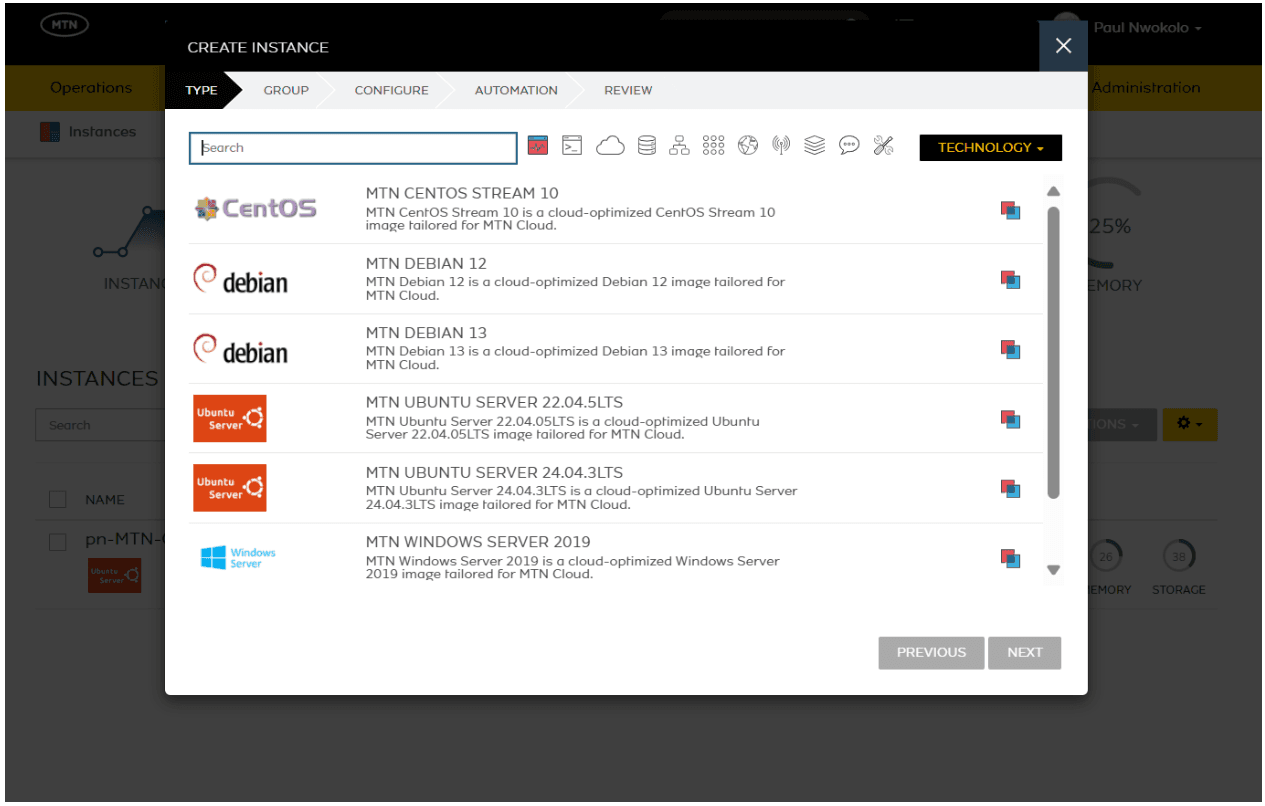1265x806 pixels.
Task: Click Ubuntu Server logo for 24.04.3LTS
Action: (230, 488)
